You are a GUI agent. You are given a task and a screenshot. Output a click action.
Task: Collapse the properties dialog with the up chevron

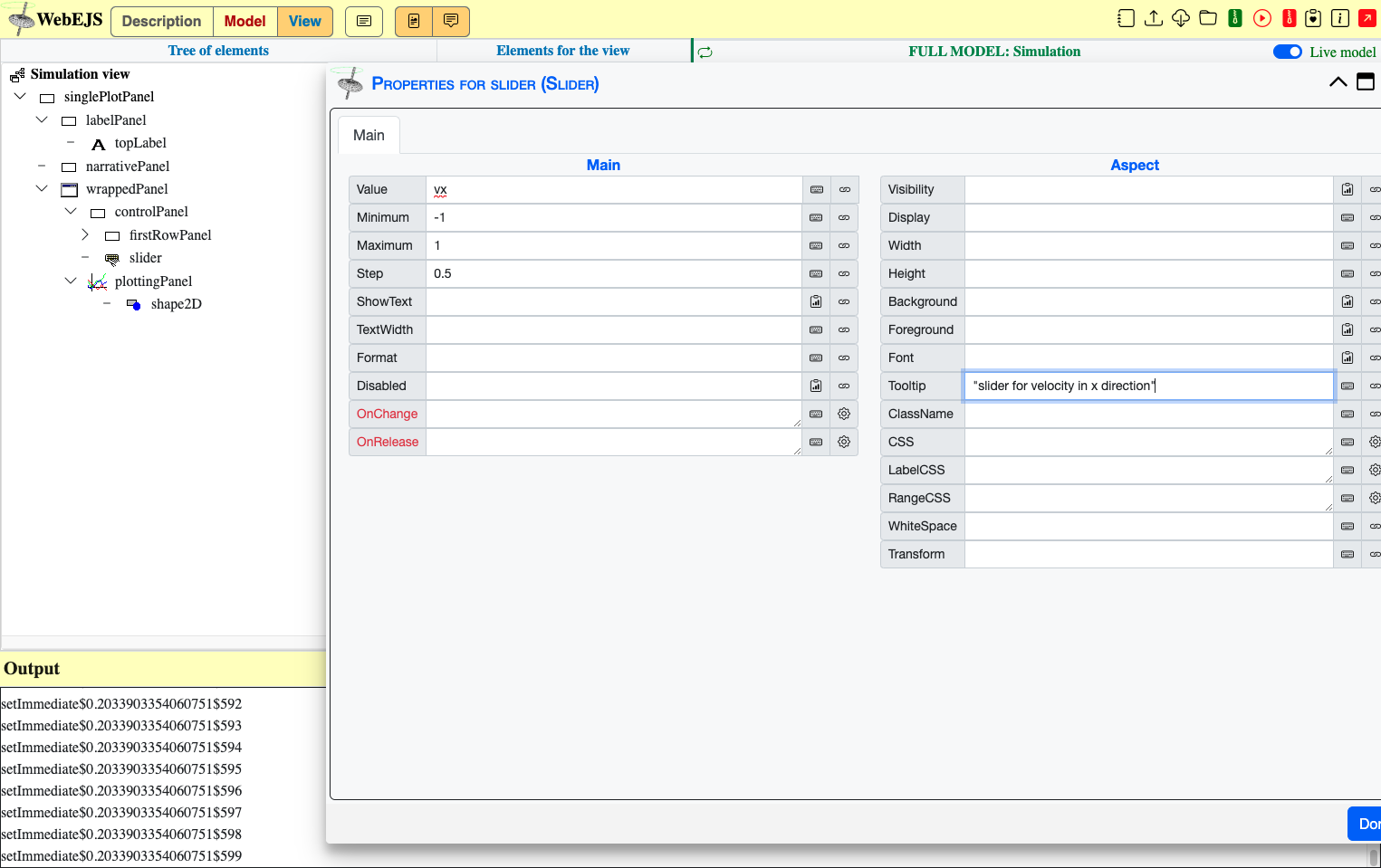tap(1338, 82)
